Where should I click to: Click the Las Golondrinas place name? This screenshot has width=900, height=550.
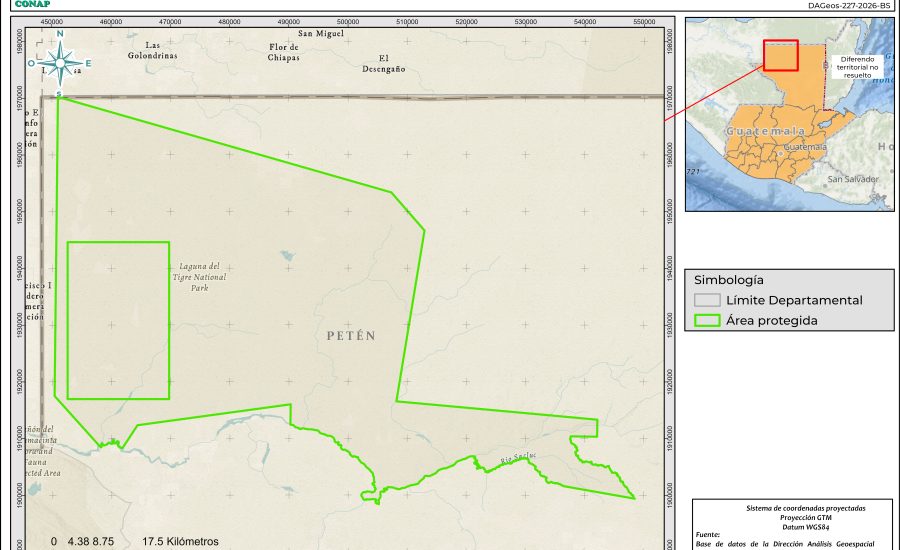click(x=152, y=50)
